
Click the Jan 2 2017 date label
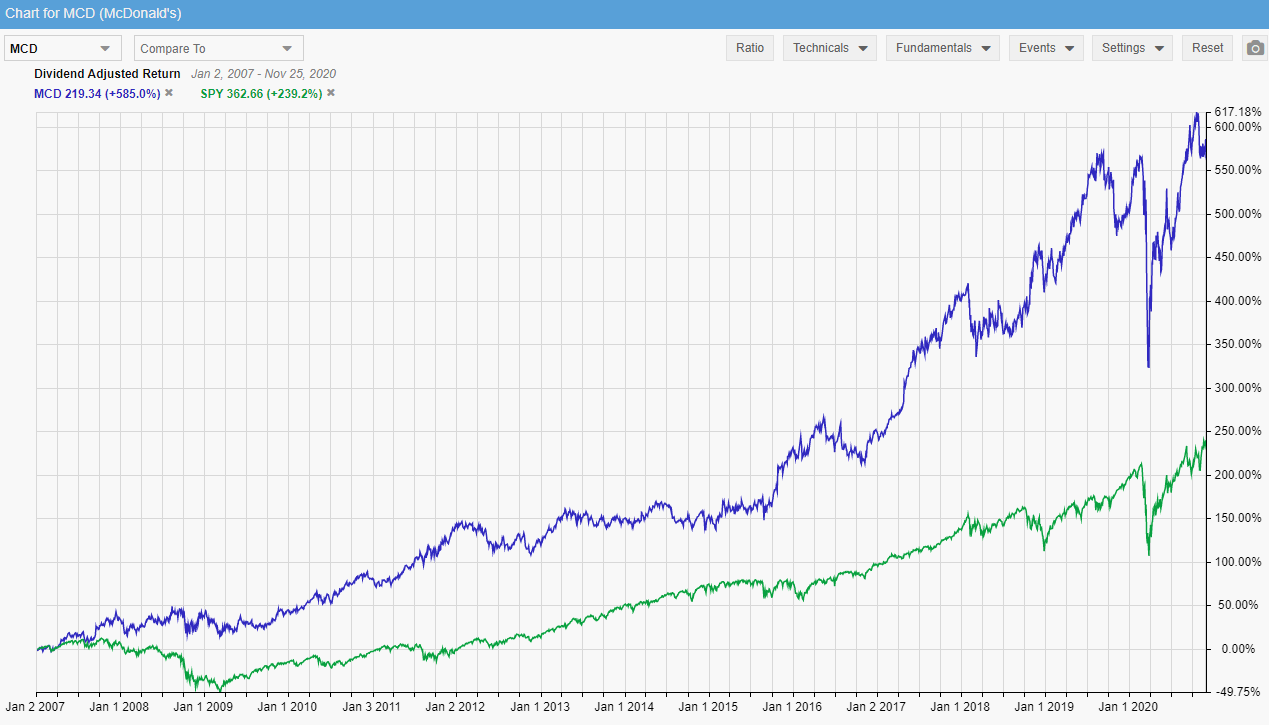pos(879,706)
